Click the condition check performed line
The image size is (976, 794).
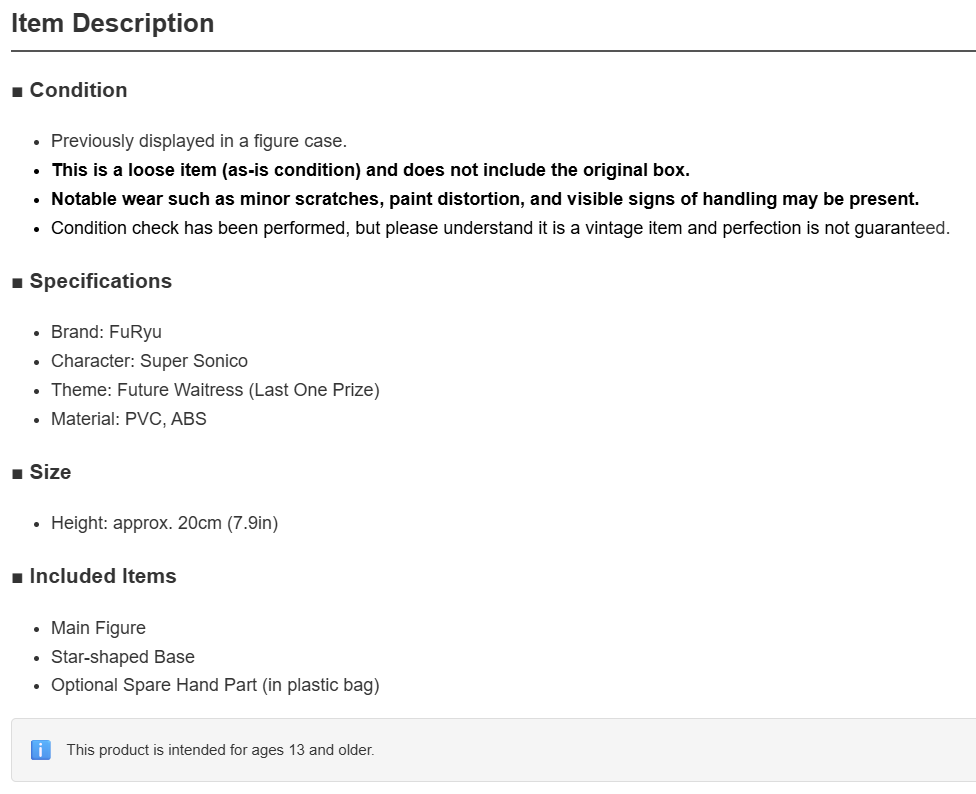tap(500, 228)
